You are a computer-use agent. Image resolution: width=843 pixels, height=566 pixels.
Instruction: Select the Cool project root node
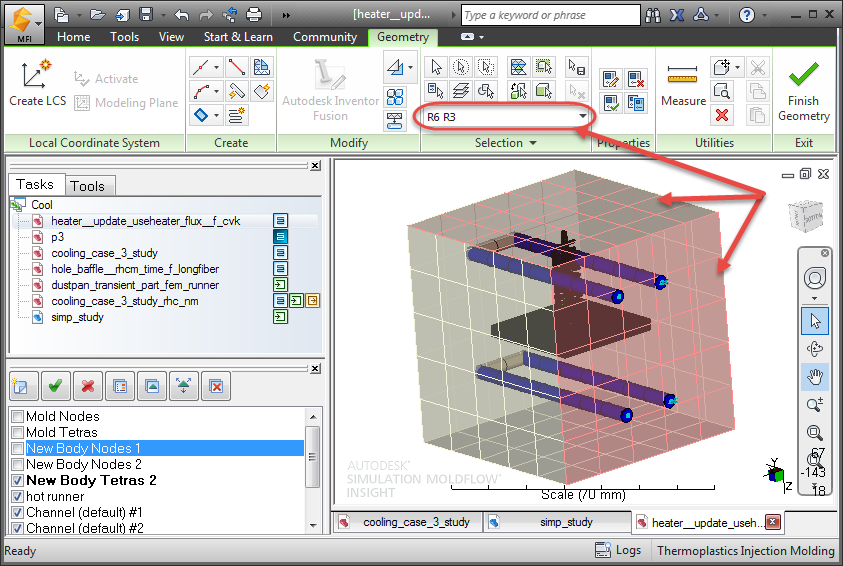[x=41, y=205]
